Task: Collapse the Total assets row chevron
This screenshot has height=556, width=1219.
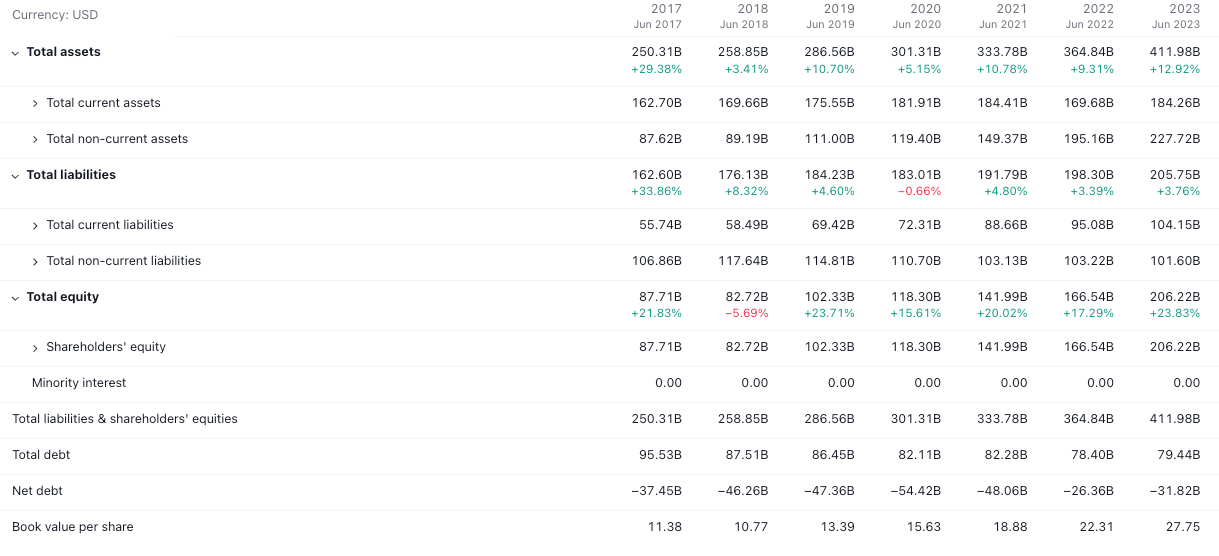Action: coord(15,52)
